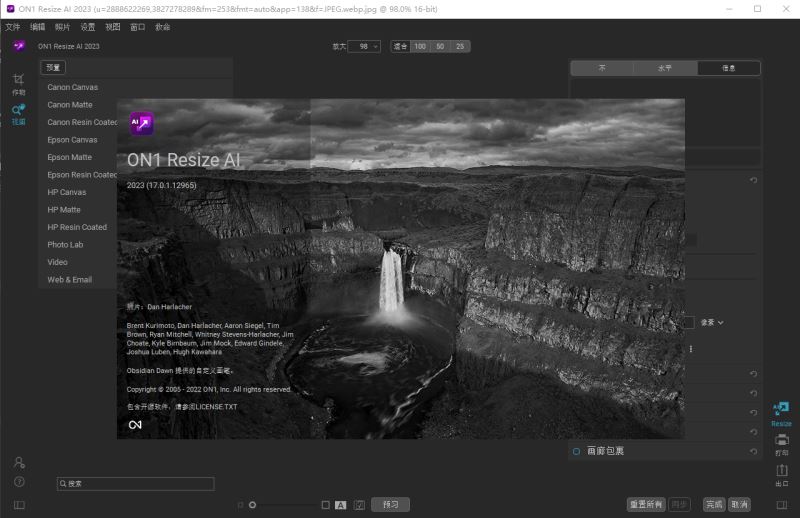Select the Web & Email preset category
This screenshot has height=518, width=800.
pos(69,280)
